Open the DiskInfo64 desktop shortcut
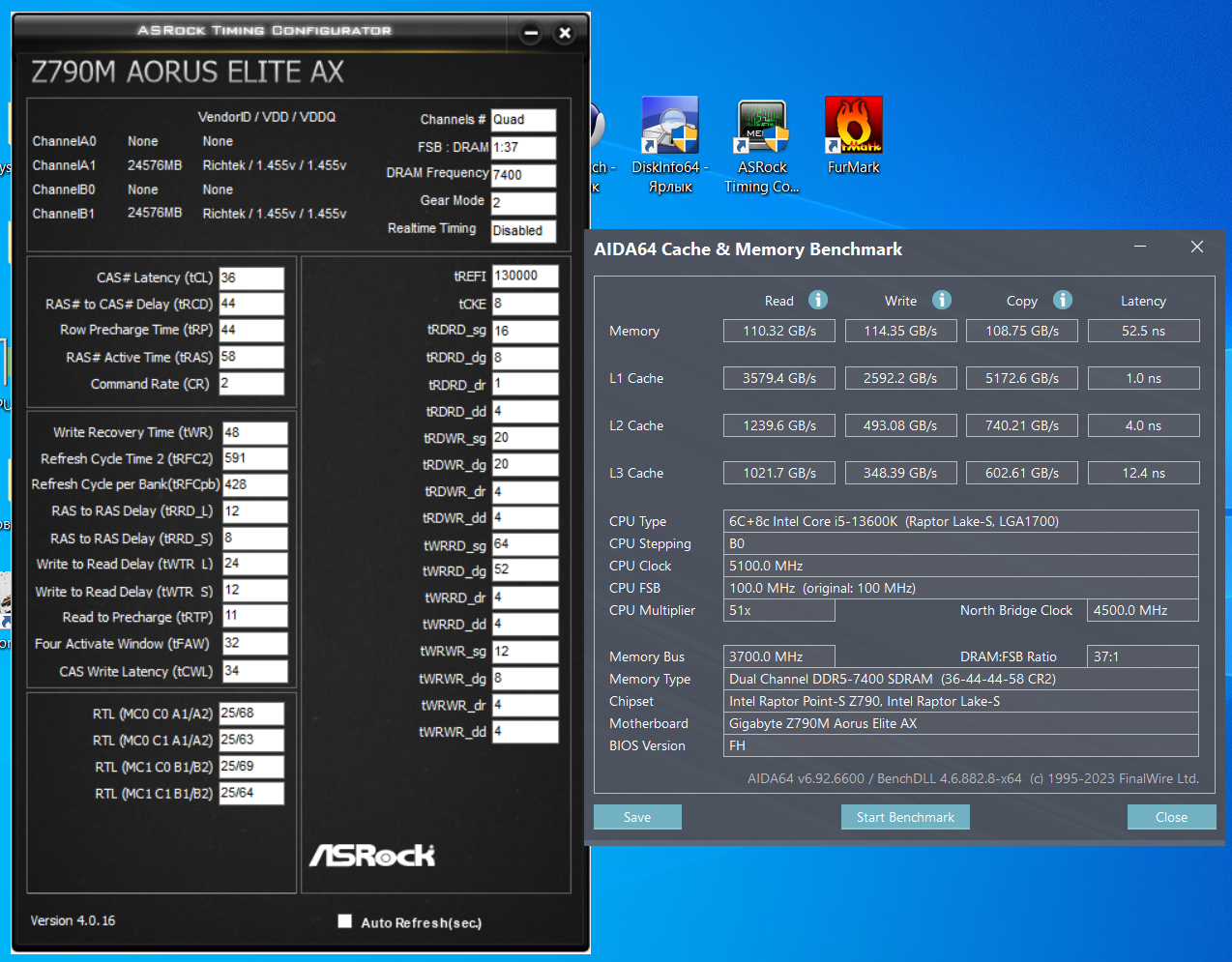Viewport: 1232px width, 962px height. [x=670, y=145]
